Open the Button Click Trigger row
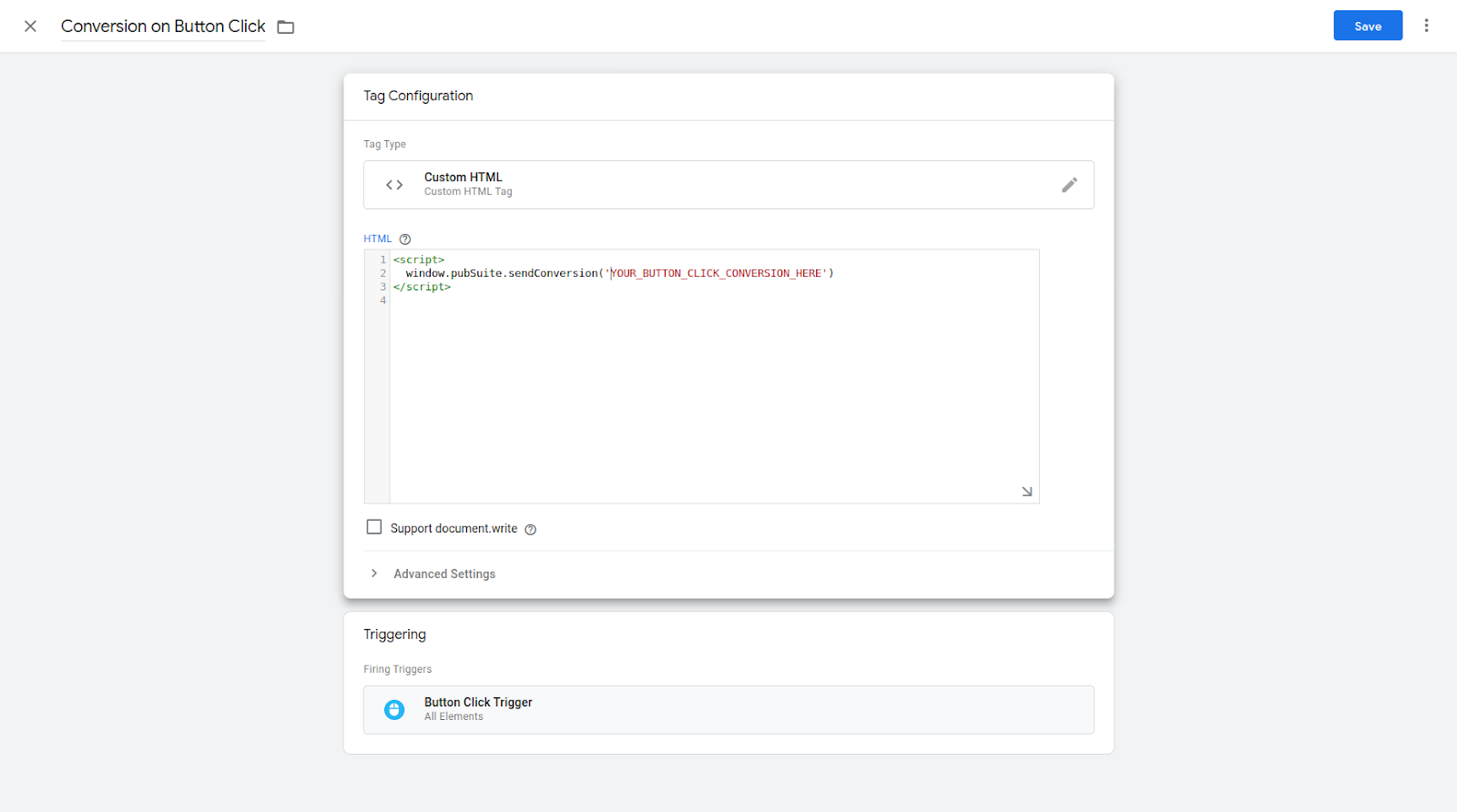 pos(728,710)
